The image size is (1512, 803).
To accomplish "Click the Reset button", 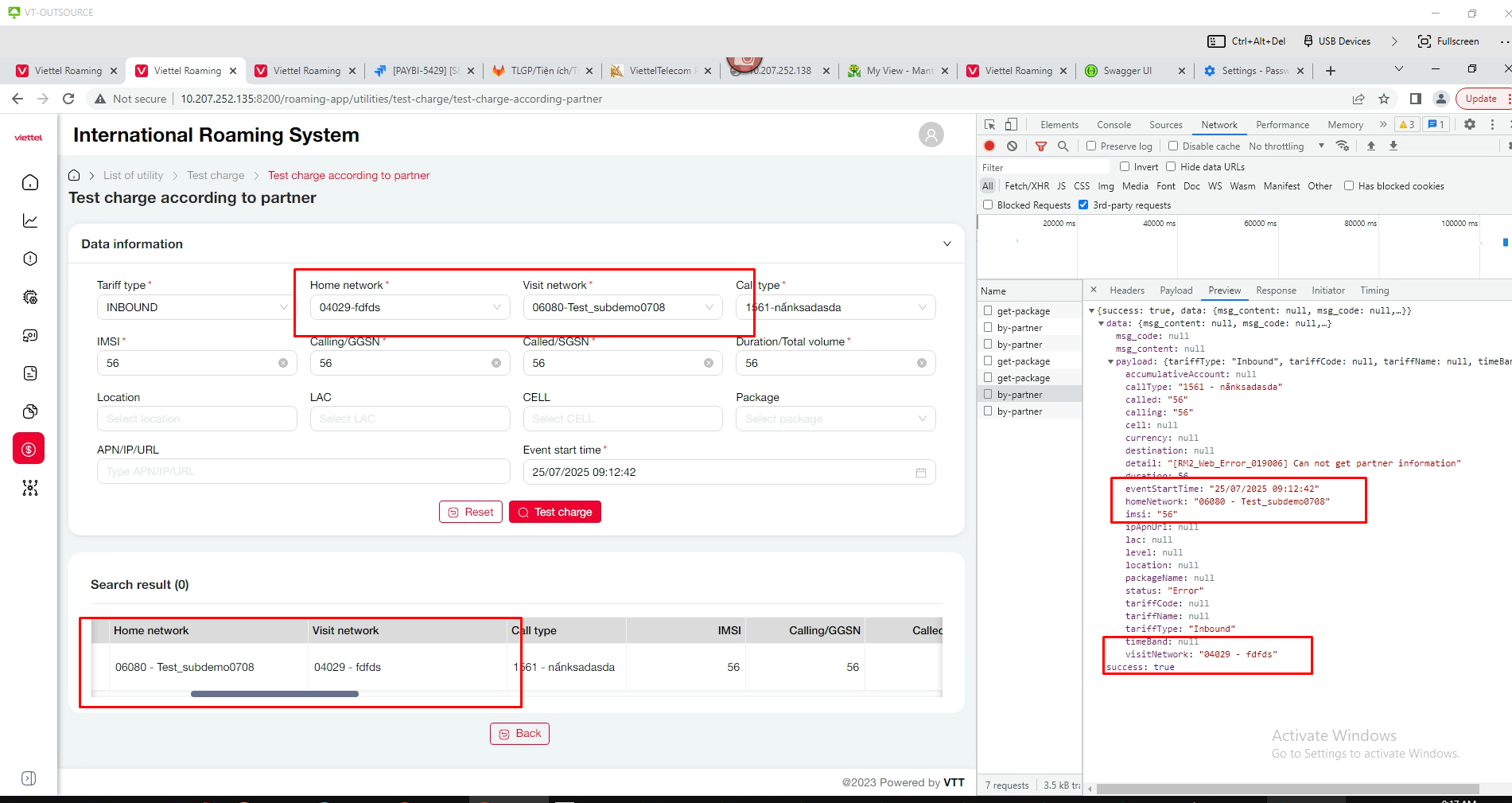I will coord(470,512).
